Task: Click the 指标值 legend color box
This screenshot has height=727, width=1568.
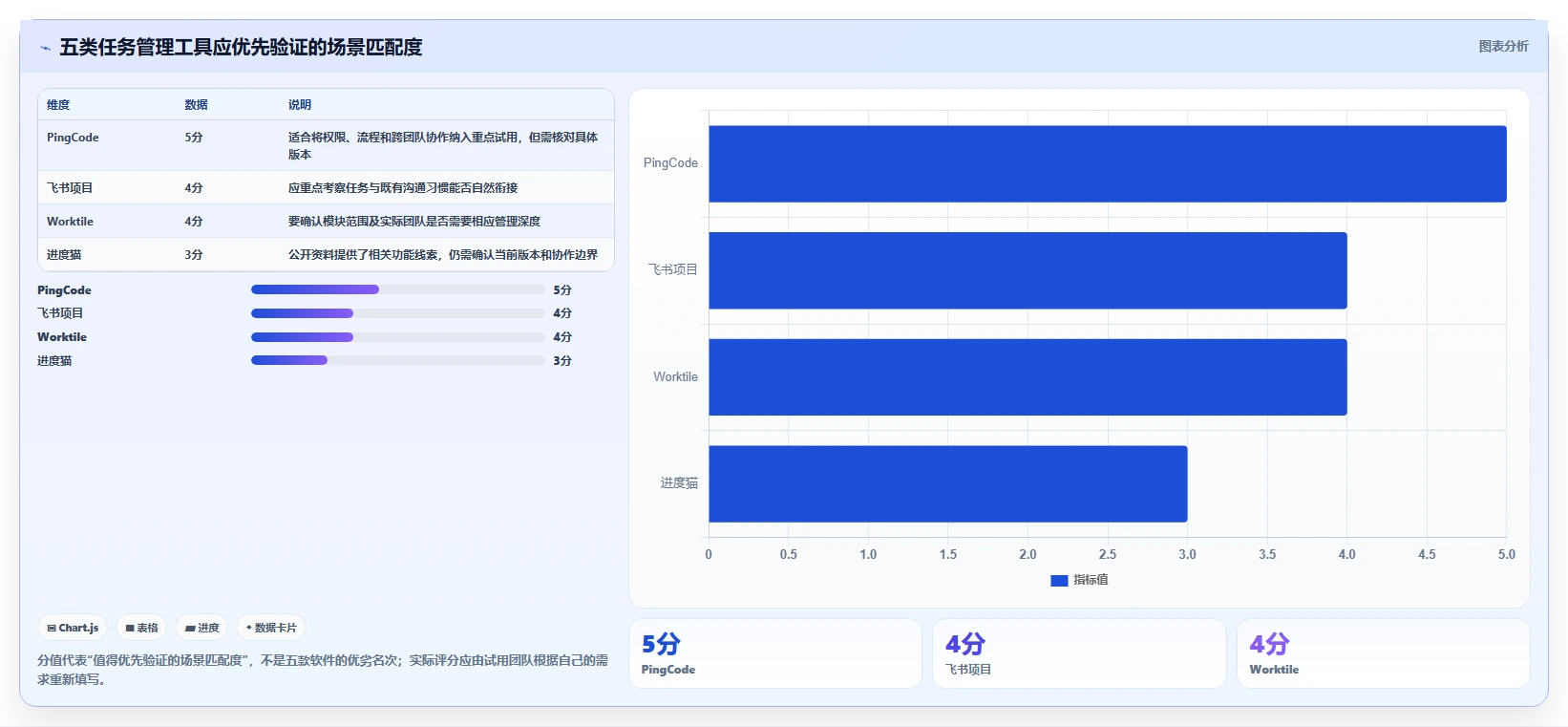Action: click(1059, 580)
